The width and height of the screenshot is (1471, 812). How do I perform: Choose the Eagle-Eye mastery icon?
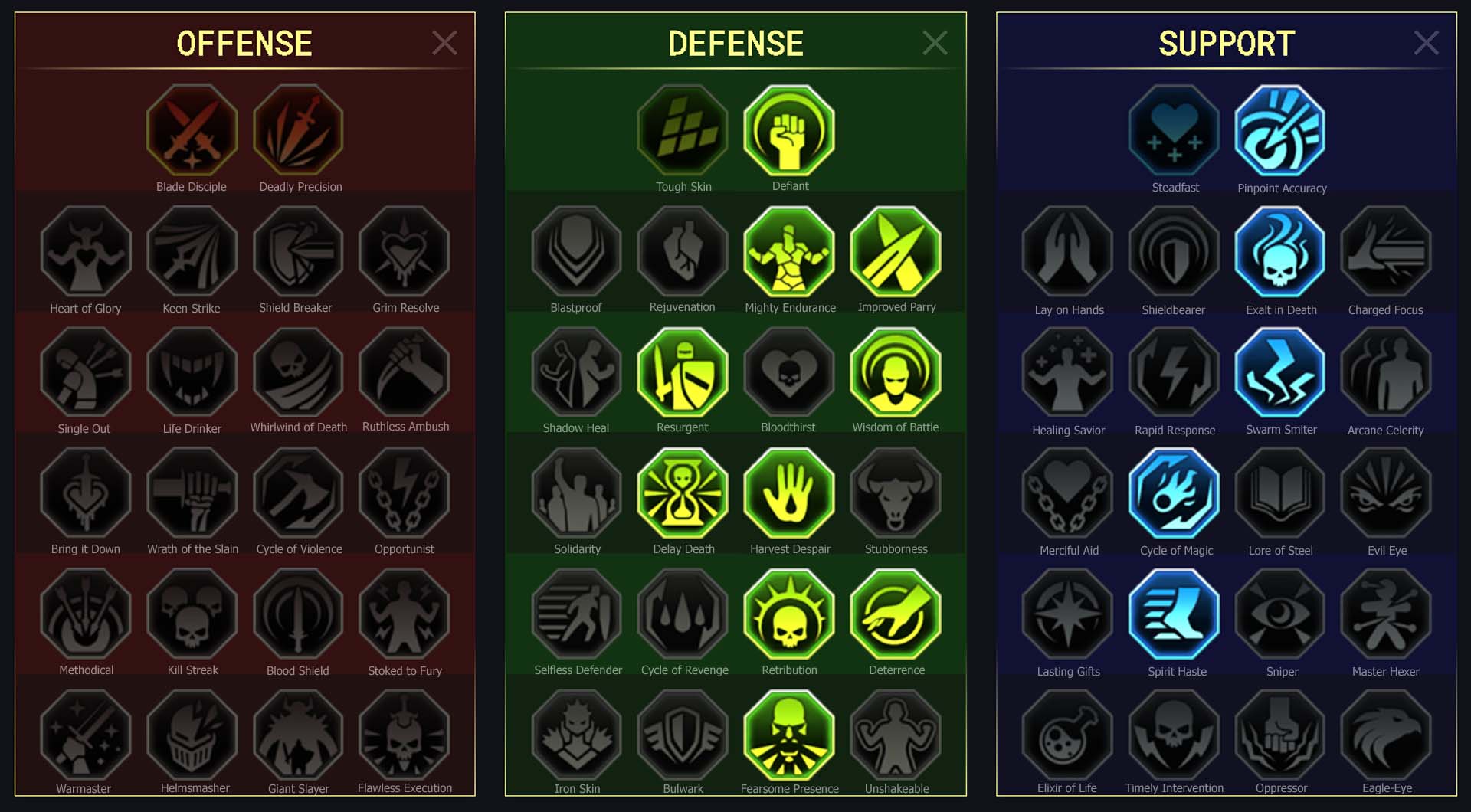1386,735
